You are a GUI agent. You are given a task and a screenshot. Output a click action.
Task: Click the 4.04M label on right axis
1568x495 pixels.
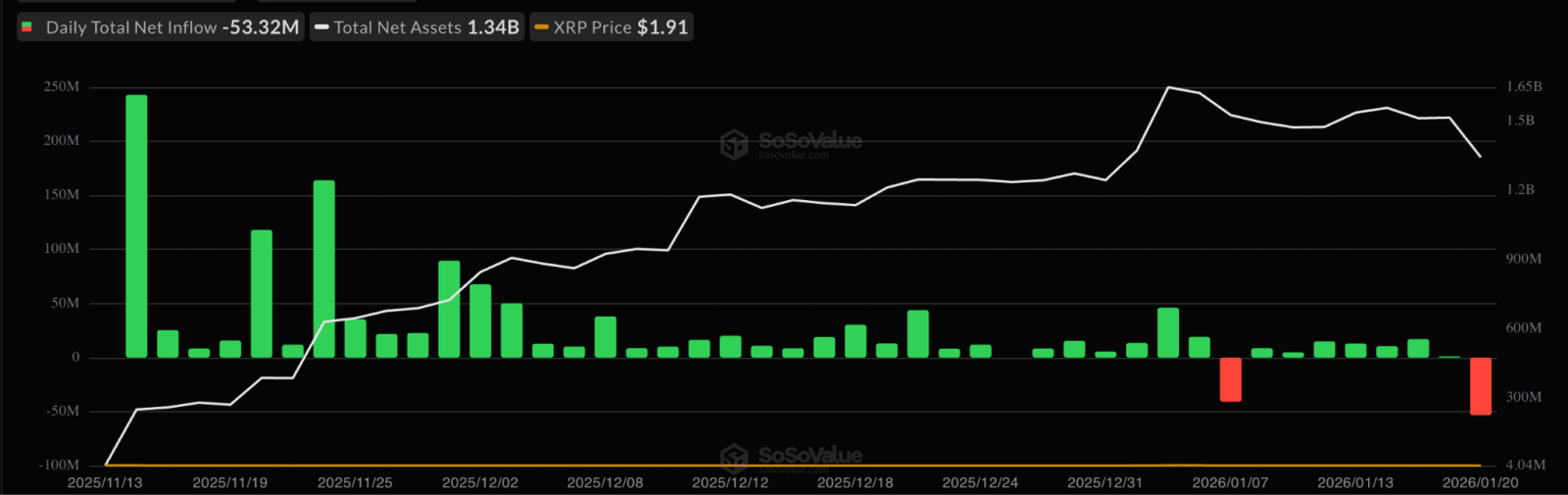click(1525, 465)
